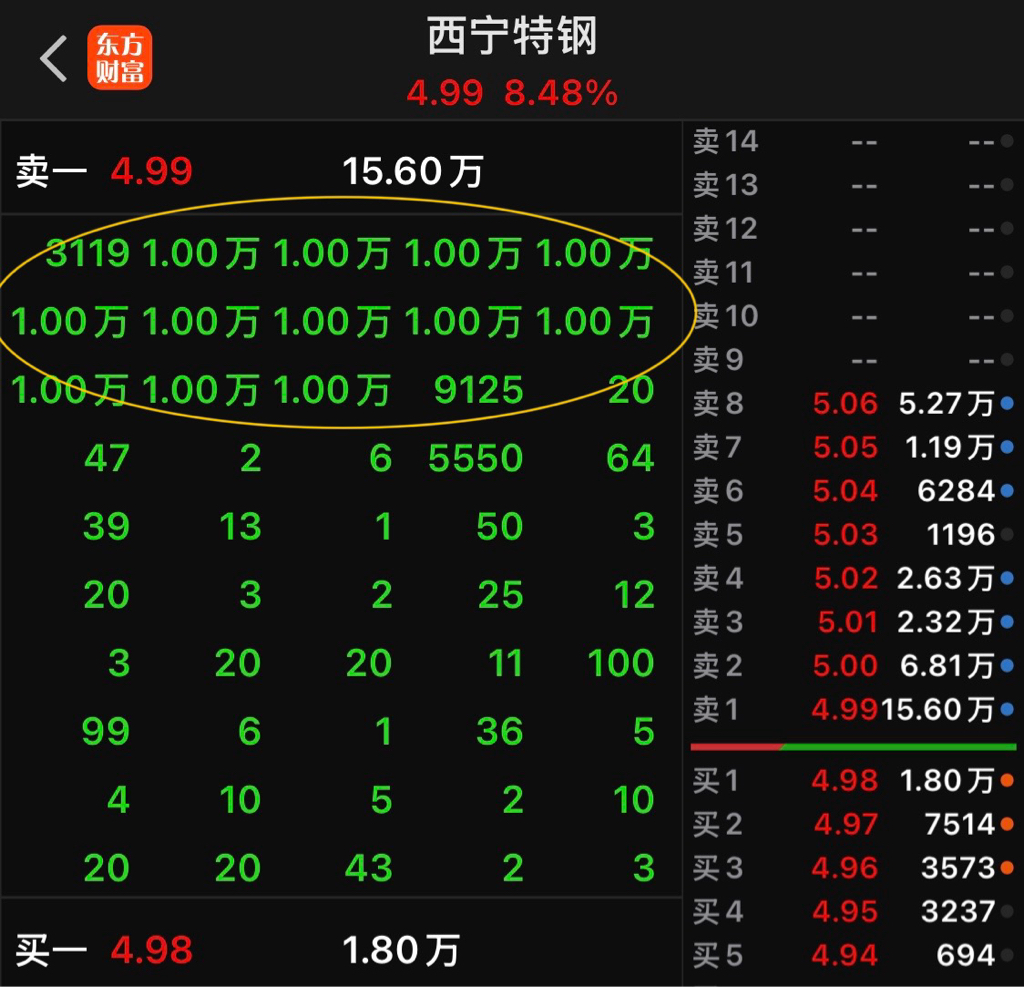
Task: Select the 卖8 price 5.06
Action: click(845, 403)
